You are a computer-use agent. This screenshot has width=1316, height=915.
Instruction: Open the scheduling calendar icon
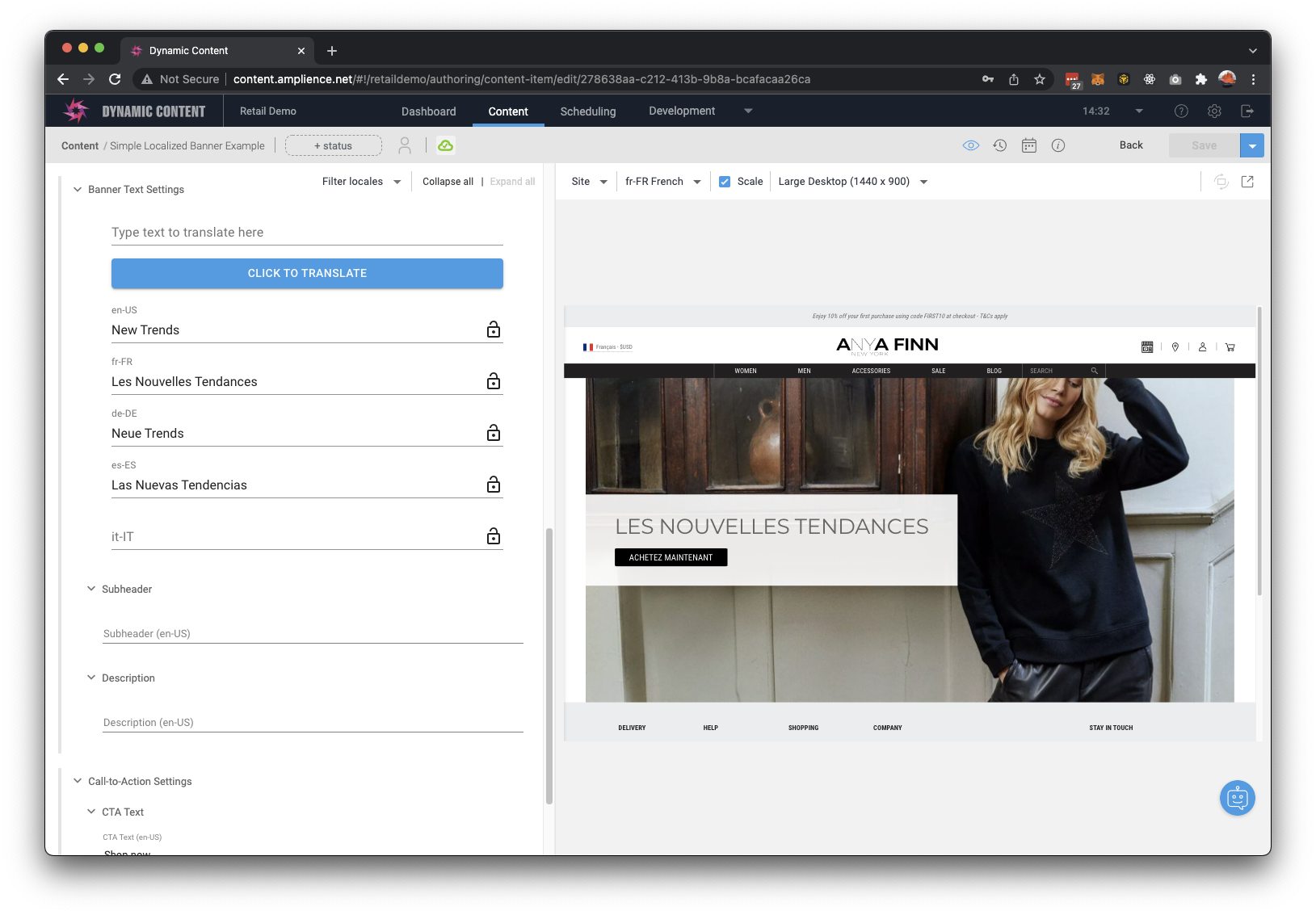[x=1029, y=145]
